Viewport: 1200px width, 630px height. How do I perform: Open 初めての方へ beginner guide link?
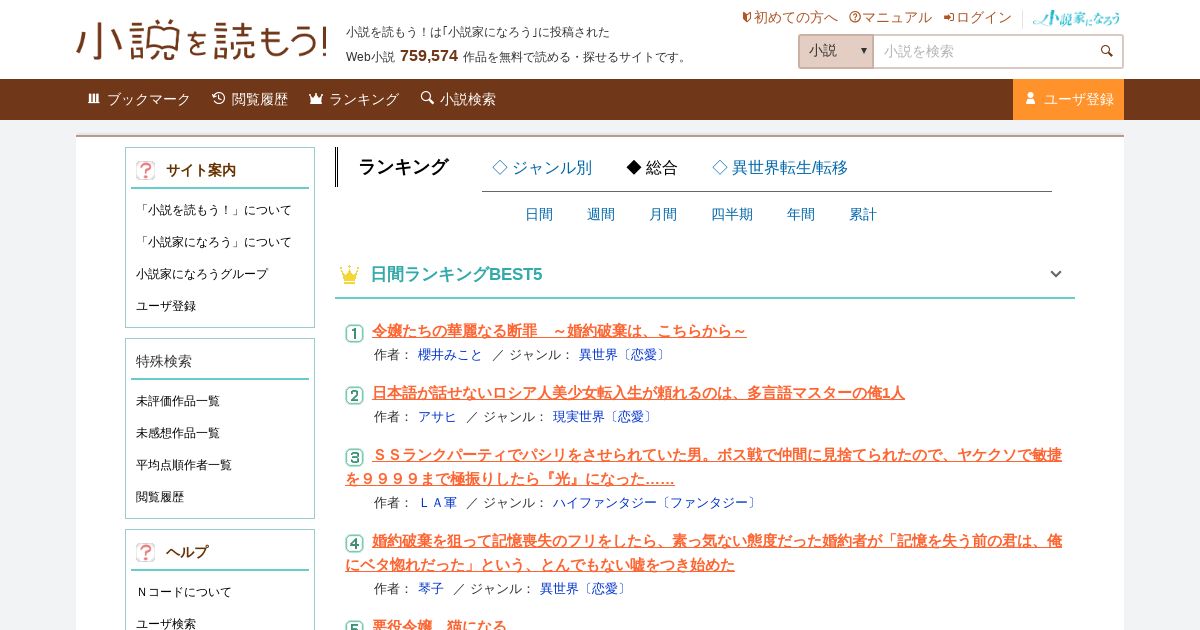tap(789, 18)
